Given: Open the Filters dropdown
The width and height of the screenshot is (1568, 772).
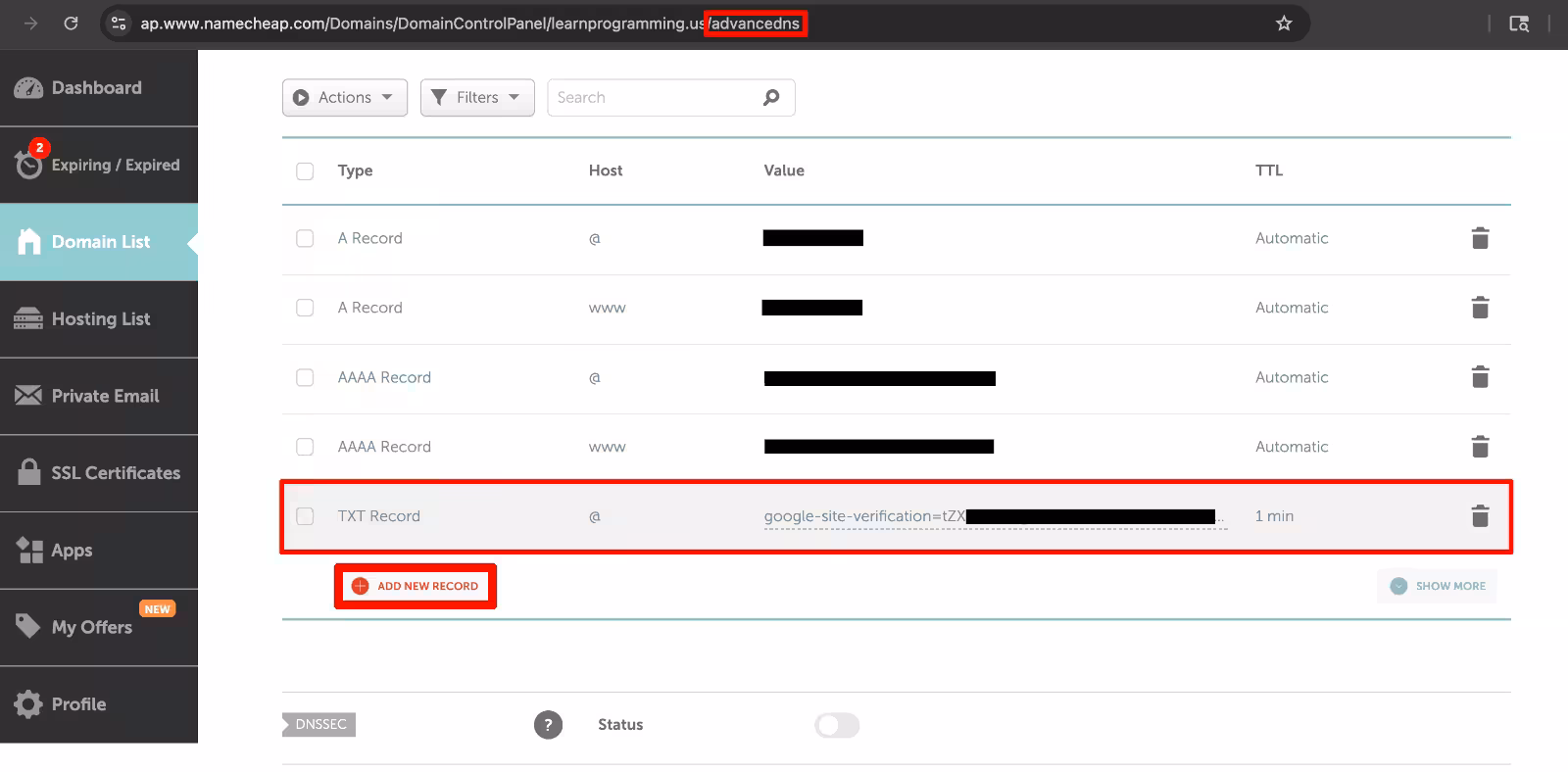Looking at the screenshot, I should point(477,98).
